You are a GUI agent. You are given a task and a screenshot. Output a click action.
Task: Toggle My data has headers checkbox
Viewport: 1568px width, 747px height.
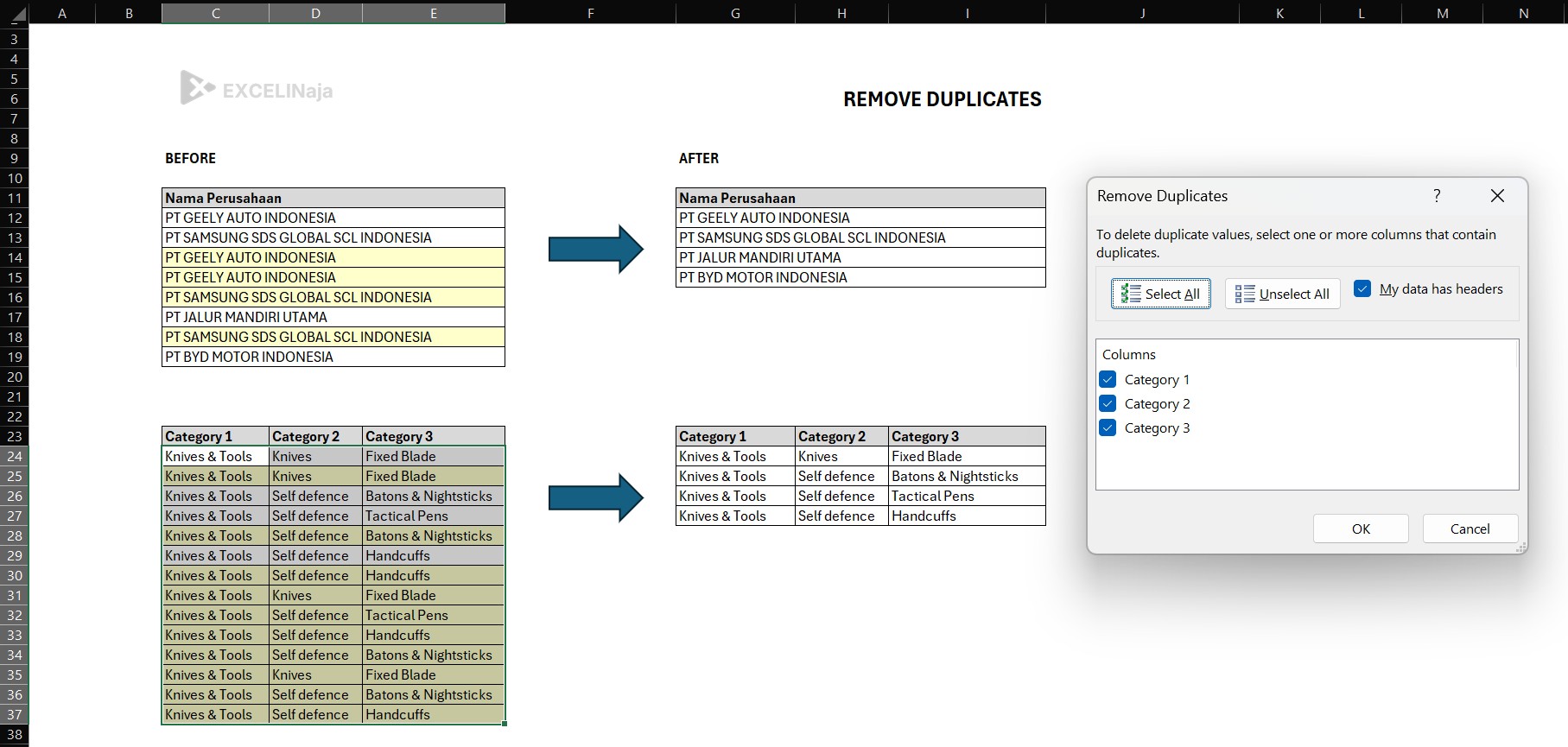(1362, 289)
